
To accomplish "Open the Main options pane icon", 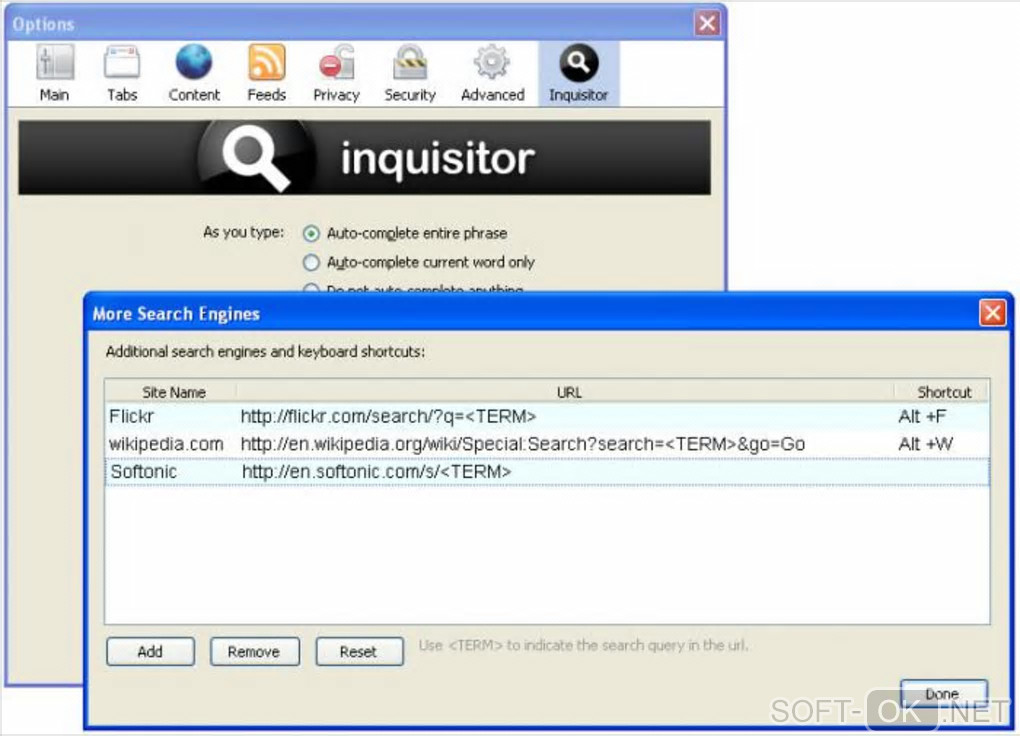I will (x=55, y=74).
